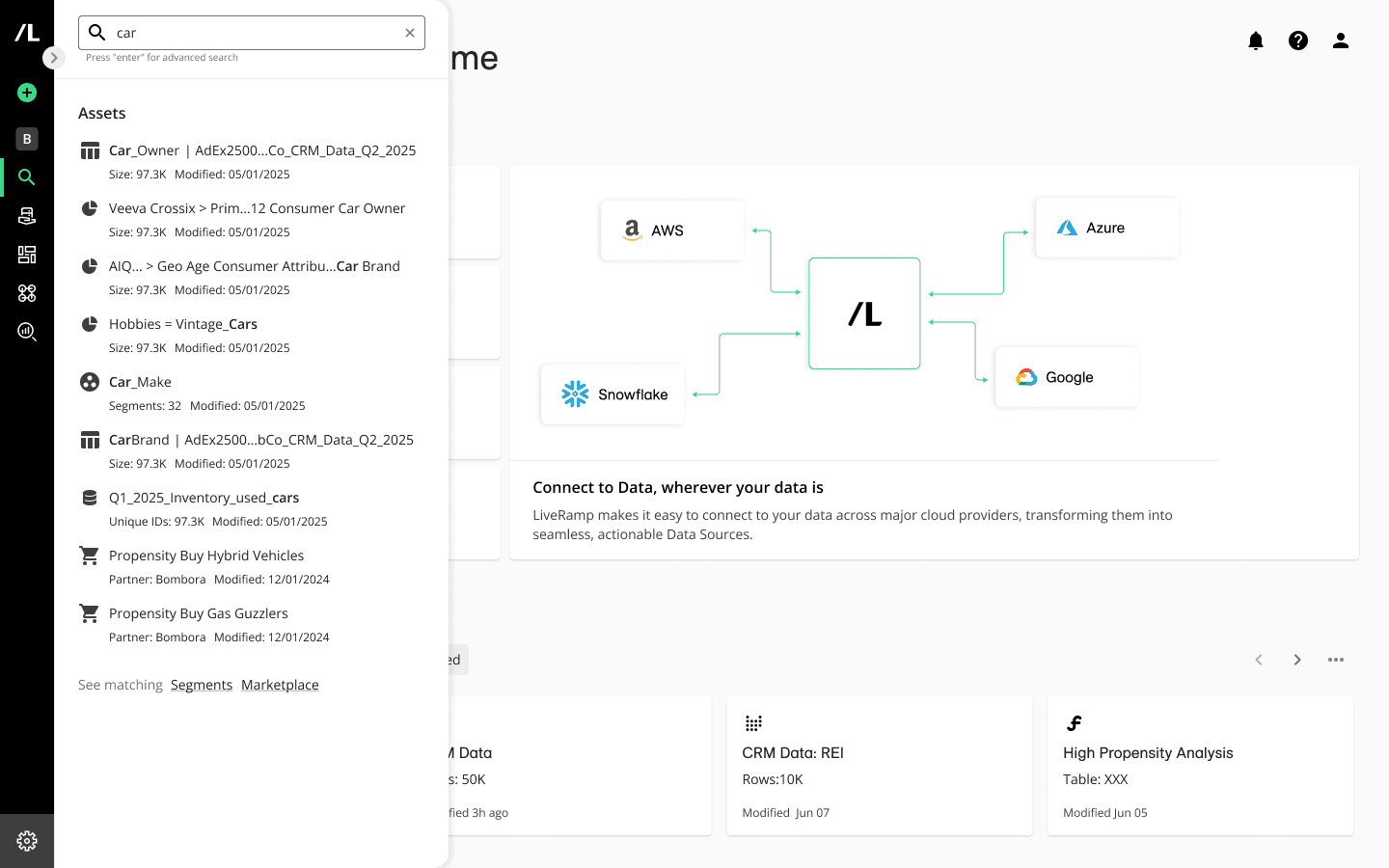Viewport: 1389px width, 868px height.
Task: Select Propensity Buy Hybrid Vehicles result
Action: 206,556
